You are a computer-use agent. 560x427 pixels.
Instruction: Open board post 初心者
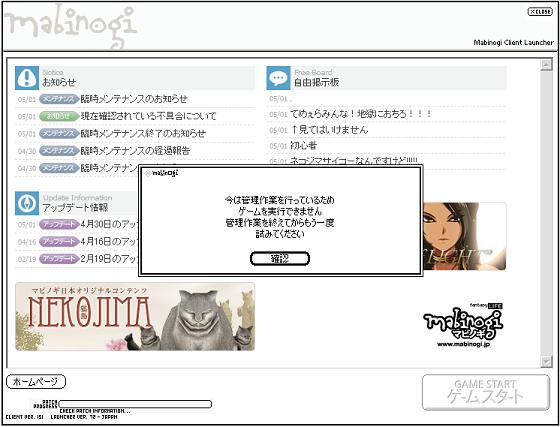[303, 145]
